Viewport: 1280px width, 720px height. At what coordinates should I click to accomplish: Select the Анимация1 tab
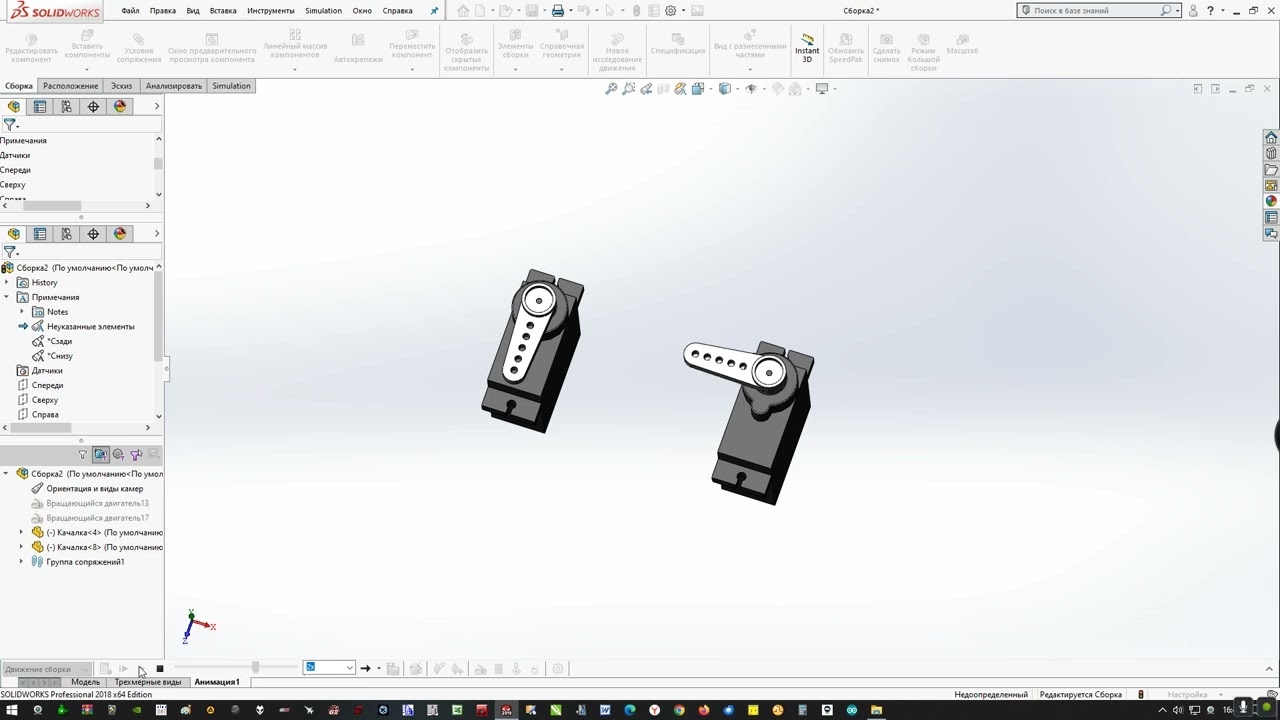tap(217, 682)
